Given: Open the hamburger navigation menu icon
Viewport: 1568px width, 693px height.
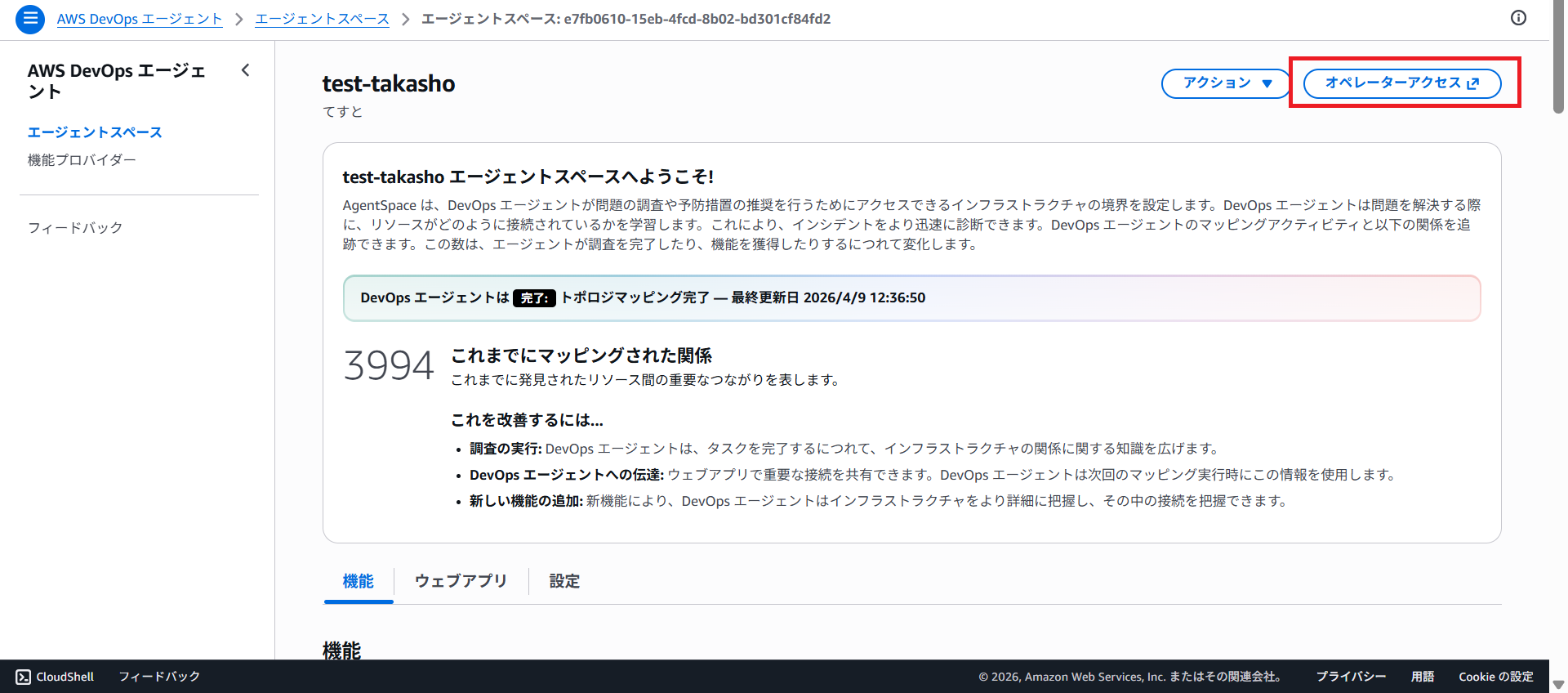Looking at the screenshot, I should [30, 18].
